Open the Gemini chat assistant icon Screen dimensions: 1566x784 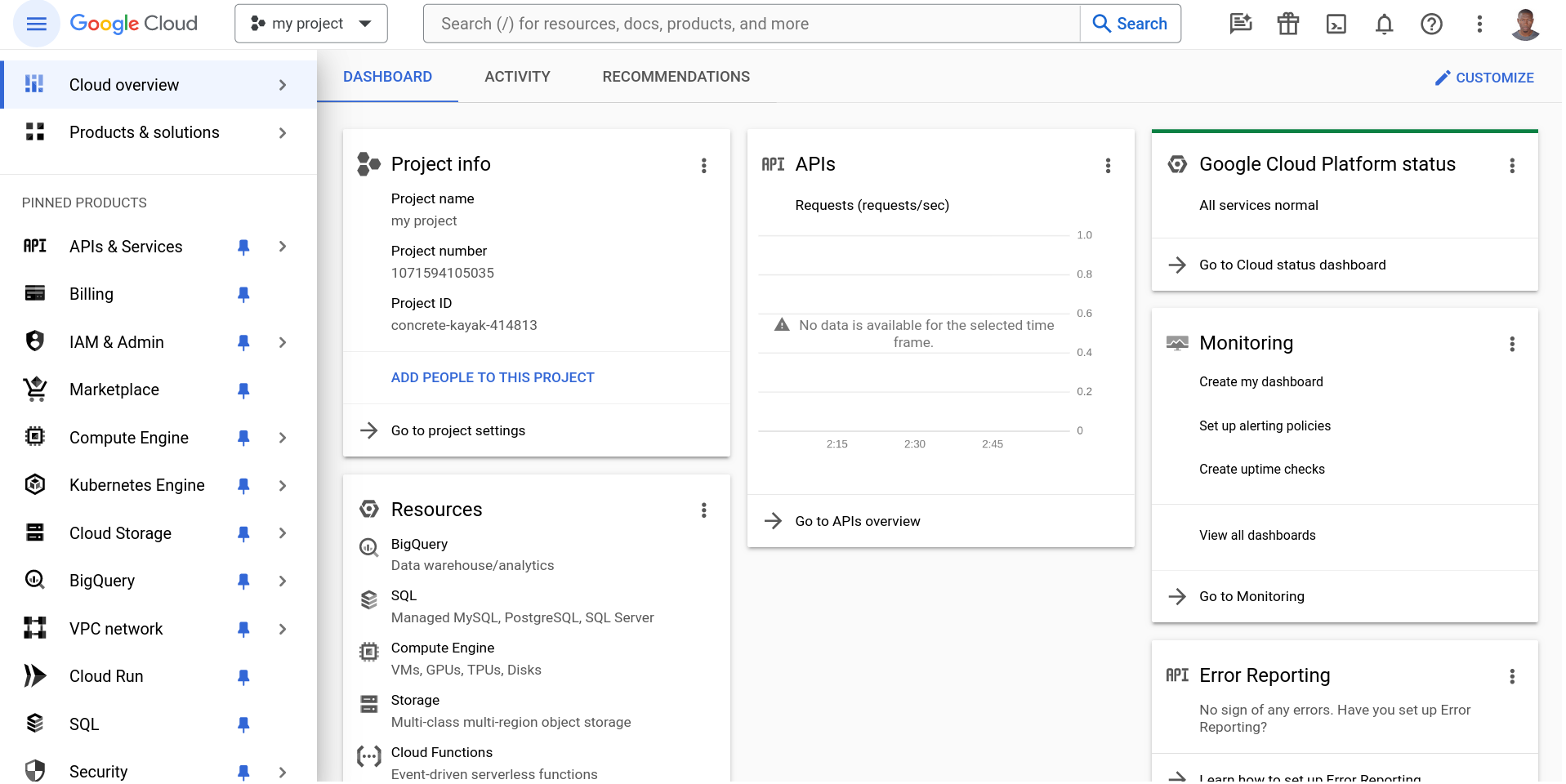(1240, 24)
